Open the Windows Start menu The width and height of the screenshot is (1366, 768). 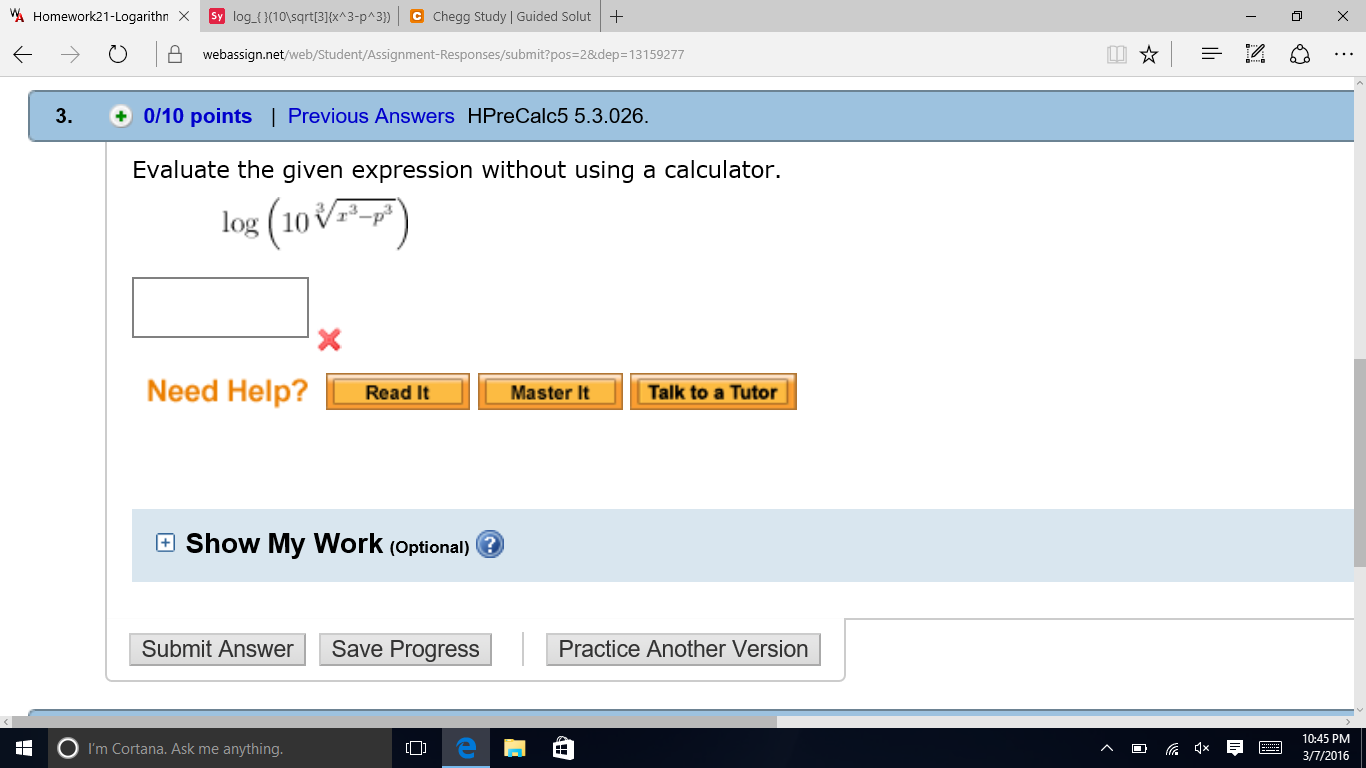pyautogui.click(x=24, y=748)
